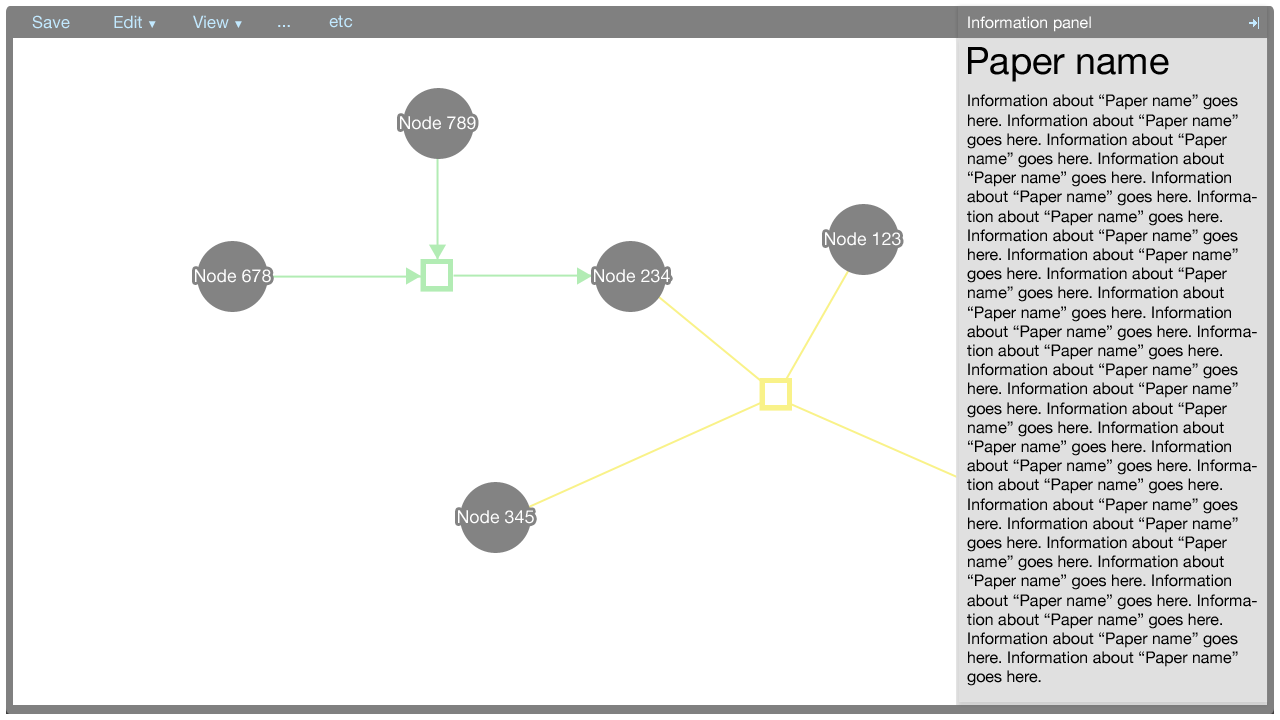Select the Node 123 circle
The width and height of the screenshot is (1280, 720).
863,239
